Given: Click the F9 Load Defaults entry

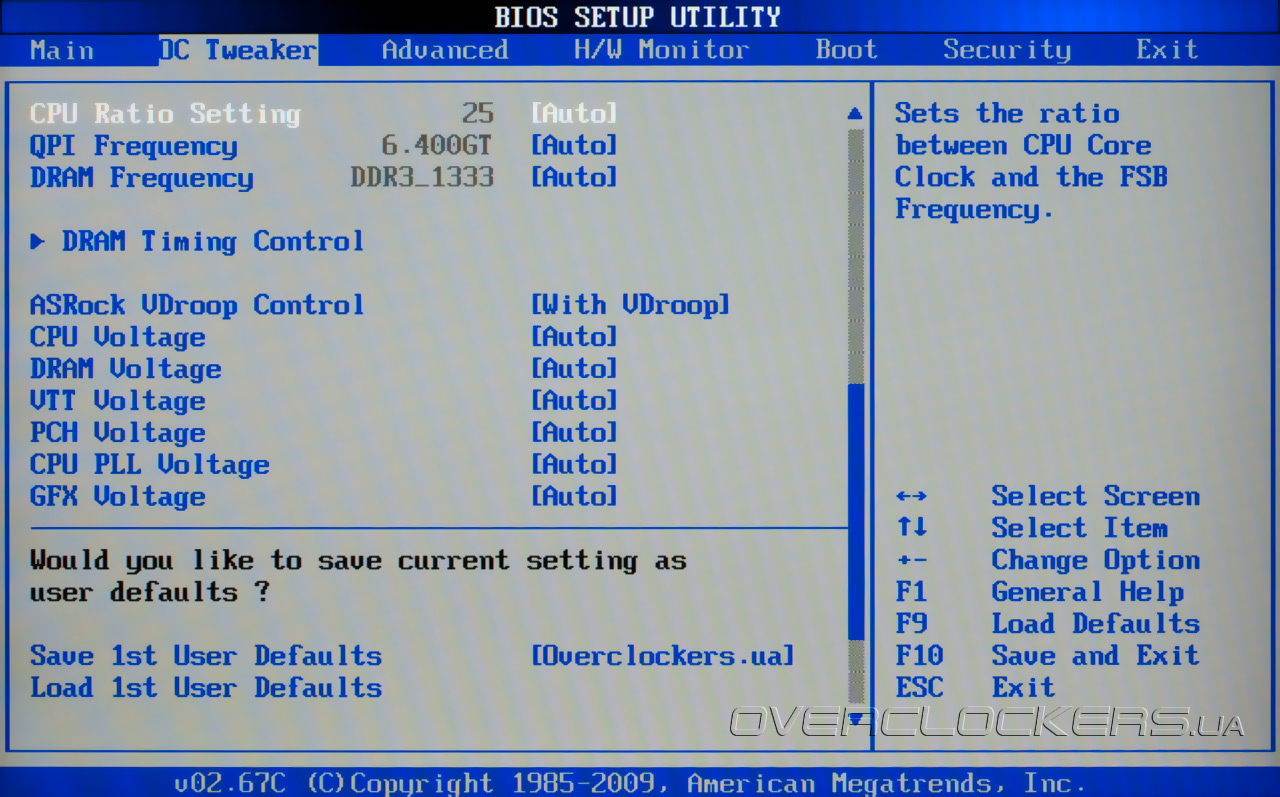Looking at the screenshot, I should pos(1048,625).
